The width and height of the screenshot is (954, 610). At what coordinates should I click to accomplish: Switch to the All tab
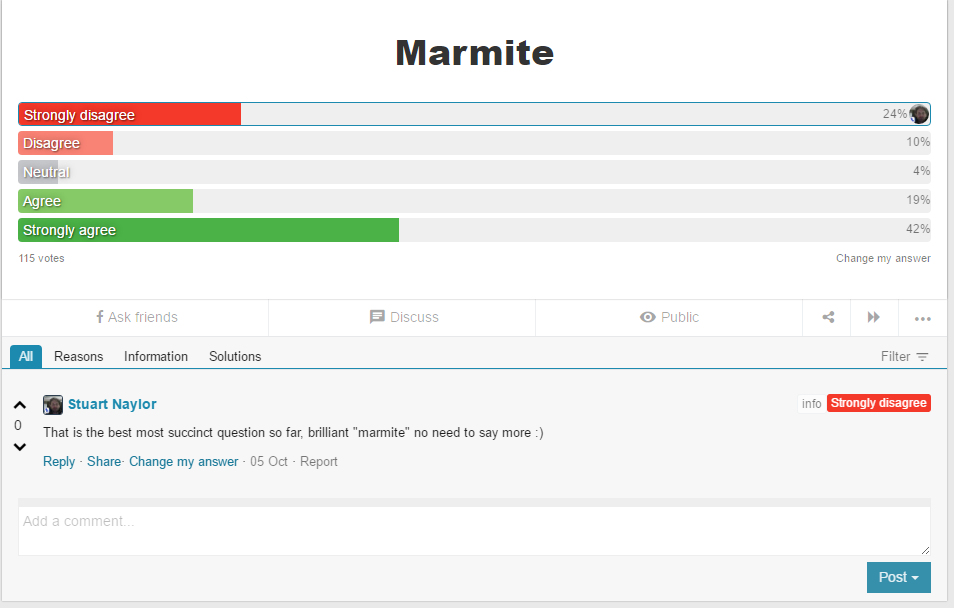[x=26, y=357]
